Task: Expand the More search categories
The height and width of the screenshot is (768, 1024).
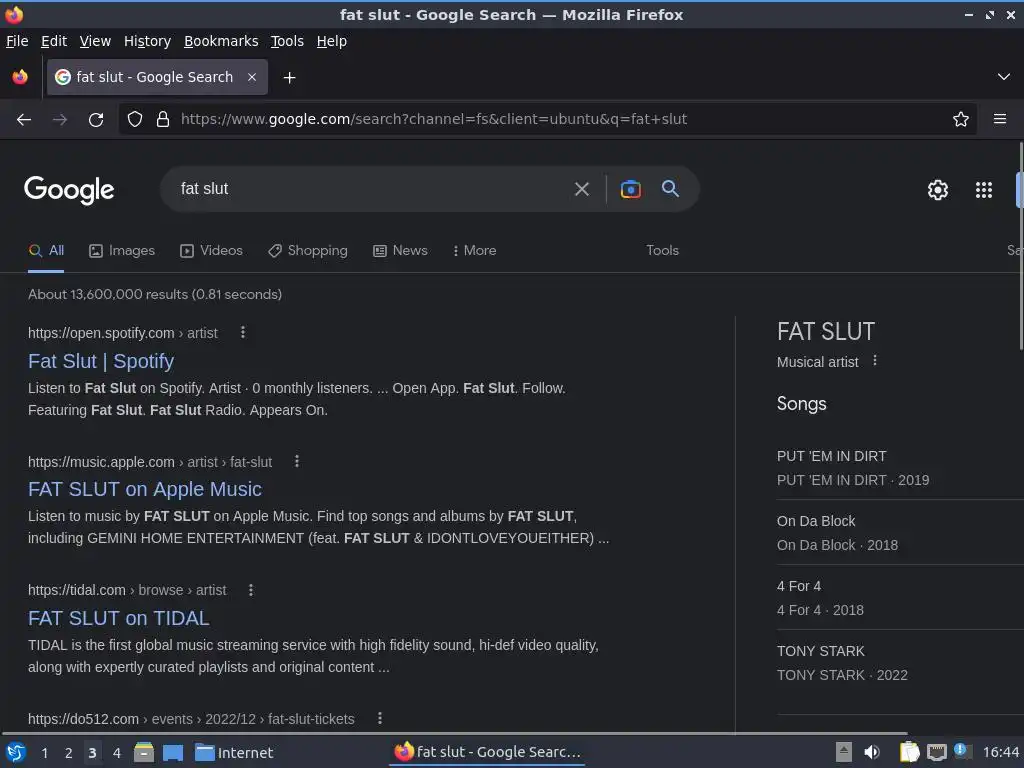Action: point(475,251)
